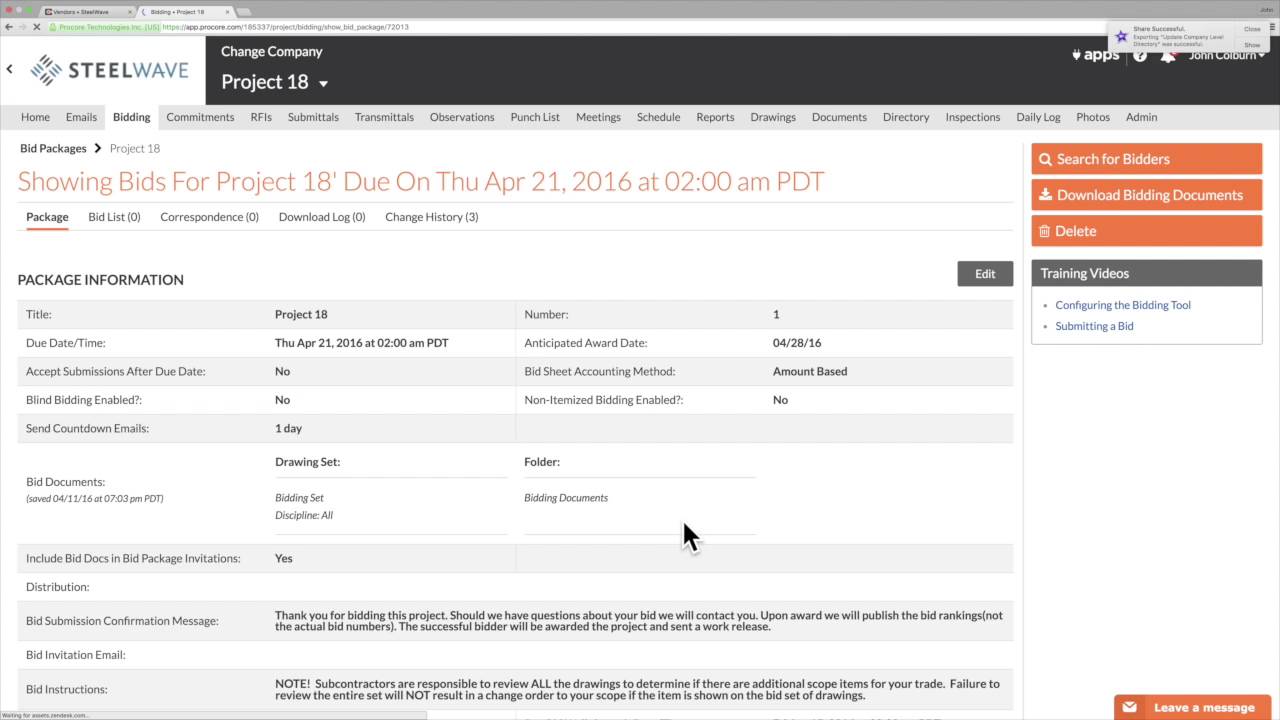The height and width of the screenshot is (720, 1280).
Task: Click the iMovie star notification icon
Action: [1122, 36]
